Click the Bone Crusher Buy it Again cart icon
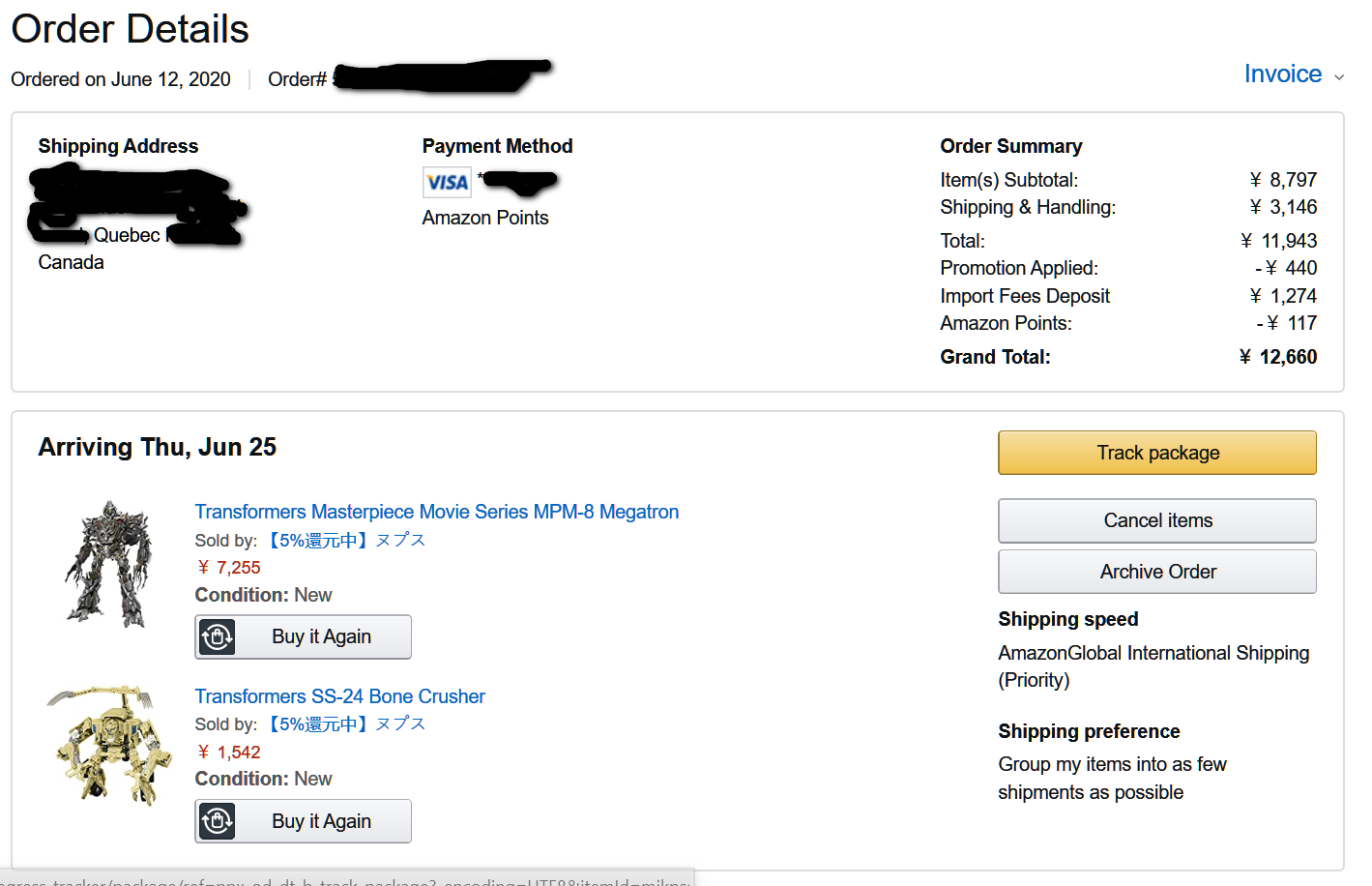 click(x=218, y=821)
